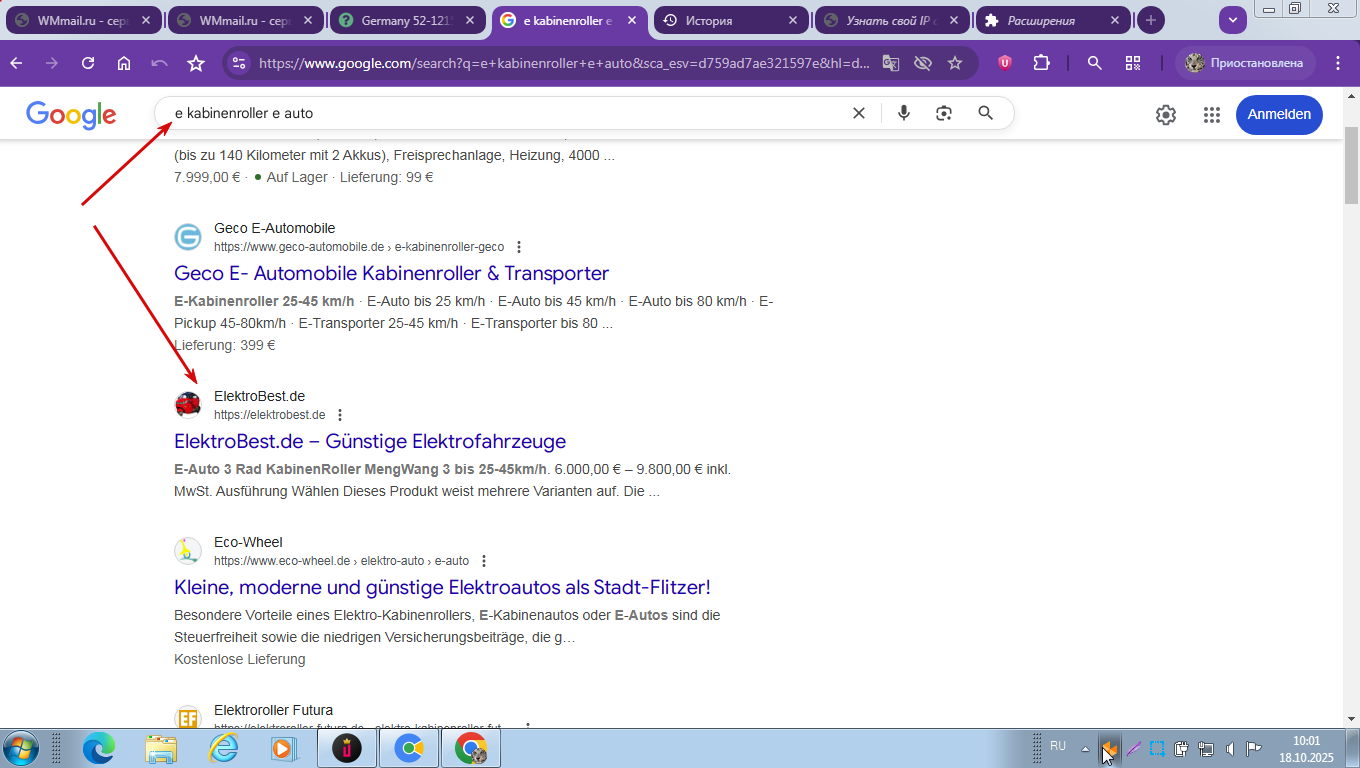Viewport: 1360px width, 768px height.
Task: Click the crossed-out eye icon in address bar
Action: (922, 63)
